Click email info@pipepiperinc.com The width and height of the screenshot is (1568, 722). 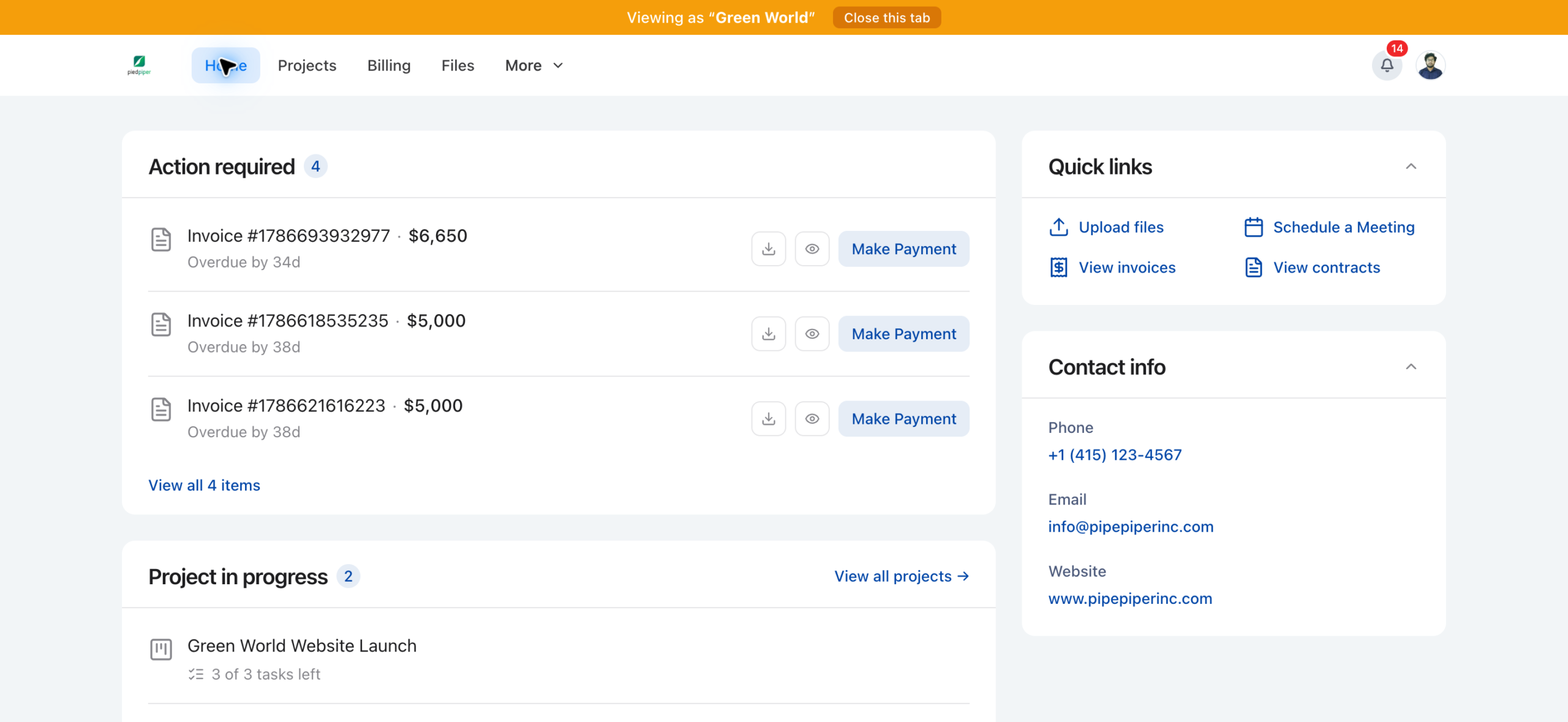[1131, 527]
